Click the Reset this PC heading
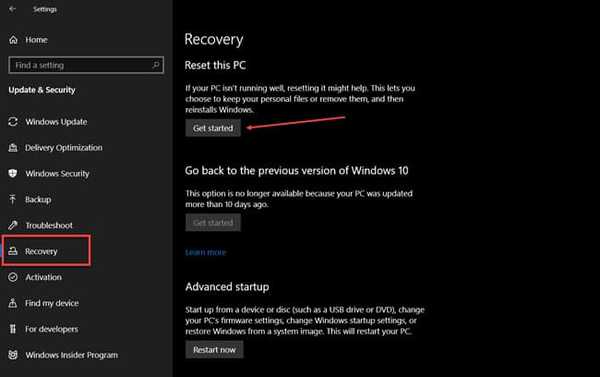The image size is (600, 377). [215, 65]
